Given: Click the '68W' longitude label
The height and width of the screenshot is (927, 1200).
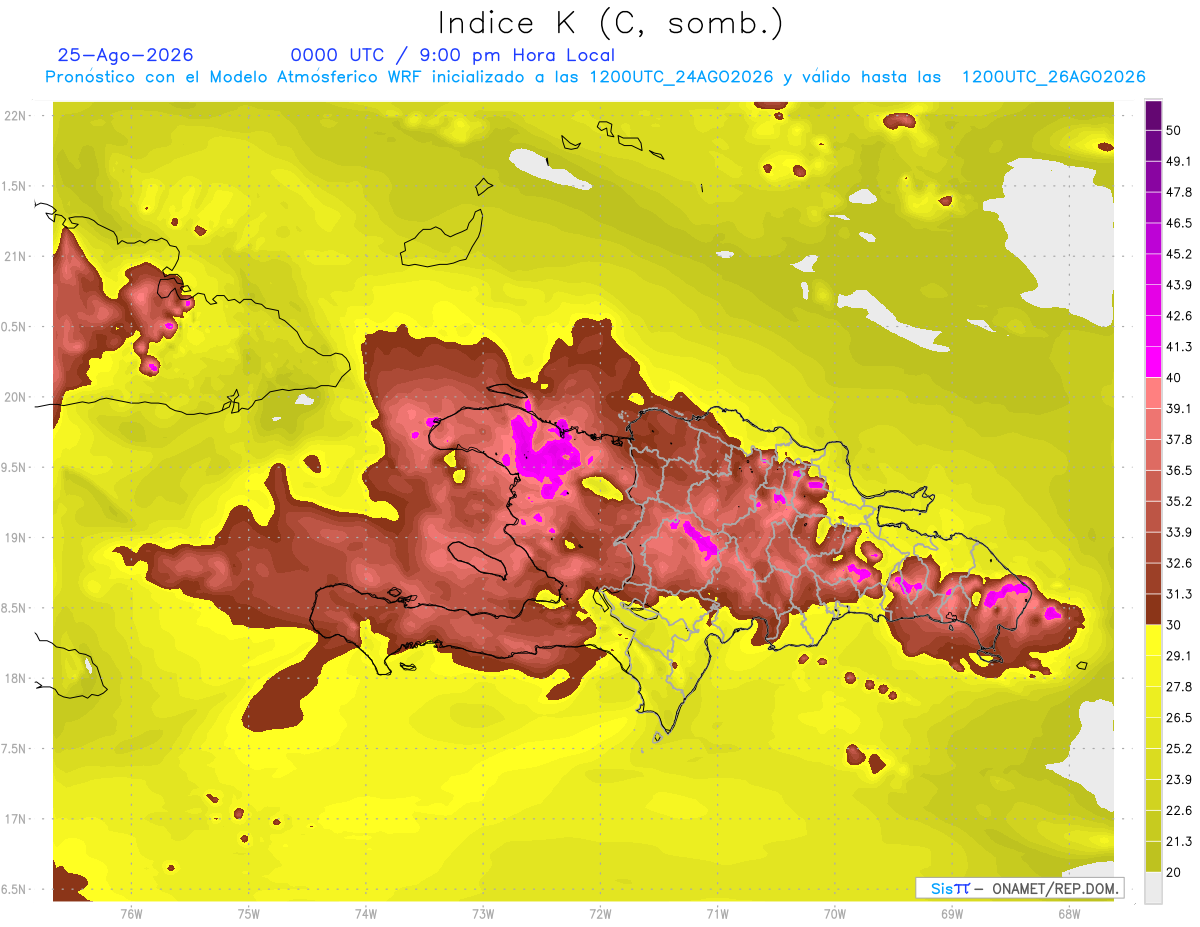Looking at the screenshot, I should [x=1068, y=913].
